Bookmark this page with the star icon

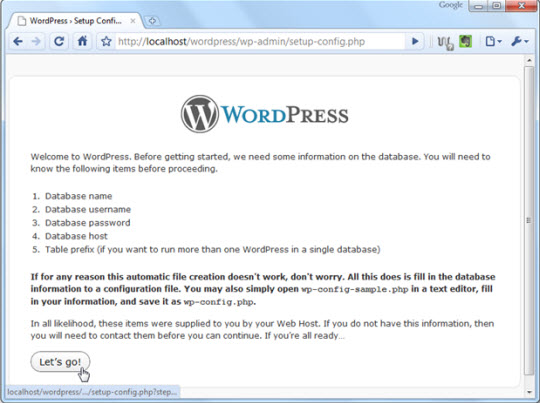point(106,42)
